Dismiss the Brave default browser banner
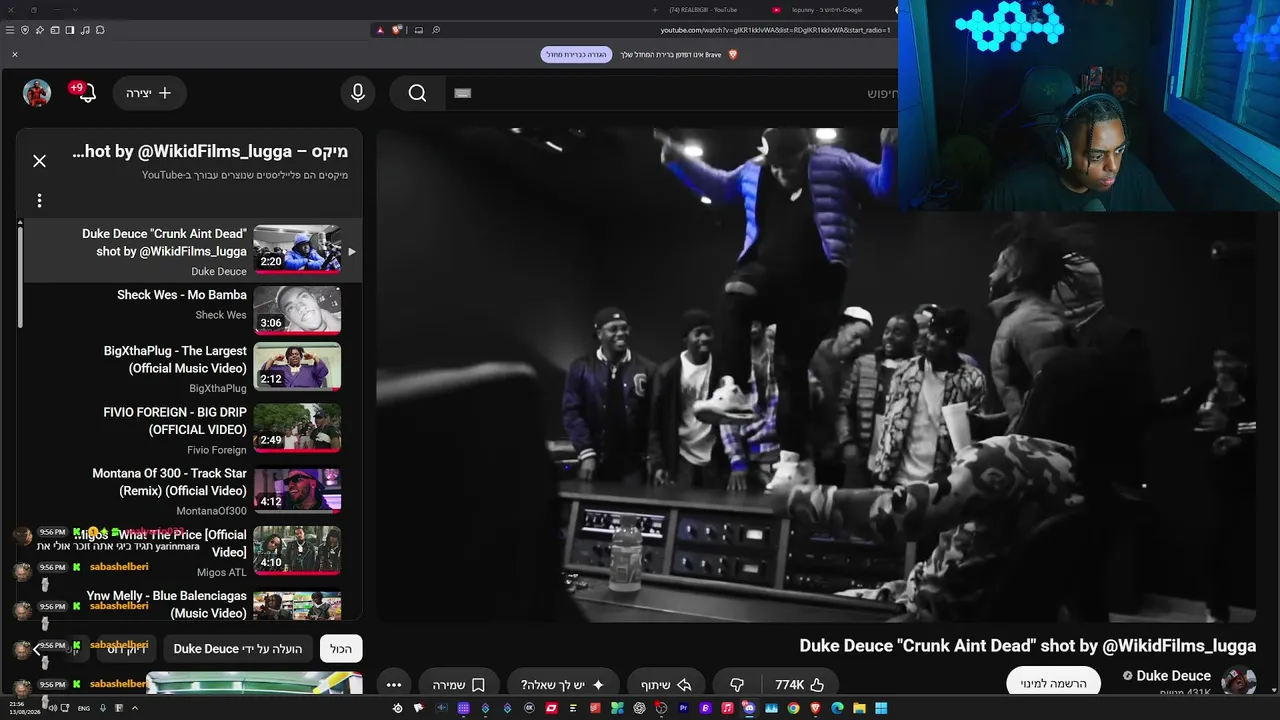Screen dimensions: 1280x720 pos(15,54)
